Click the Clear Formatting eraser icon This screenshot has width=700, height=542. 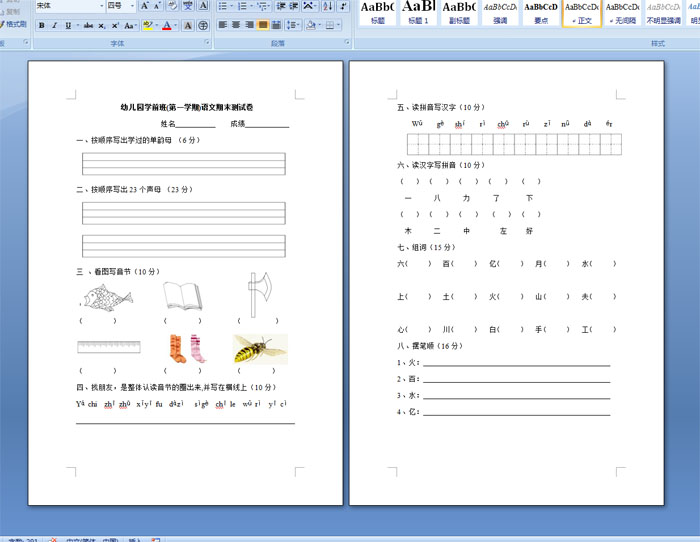tap(172, 6)
